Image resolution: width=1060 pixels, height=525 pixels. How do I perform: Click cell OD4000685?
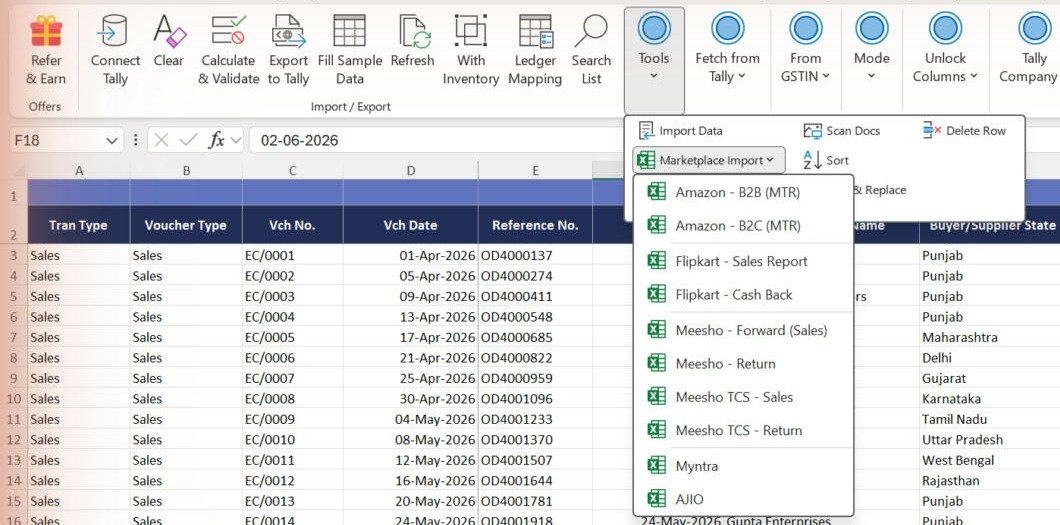coord(535,337)
